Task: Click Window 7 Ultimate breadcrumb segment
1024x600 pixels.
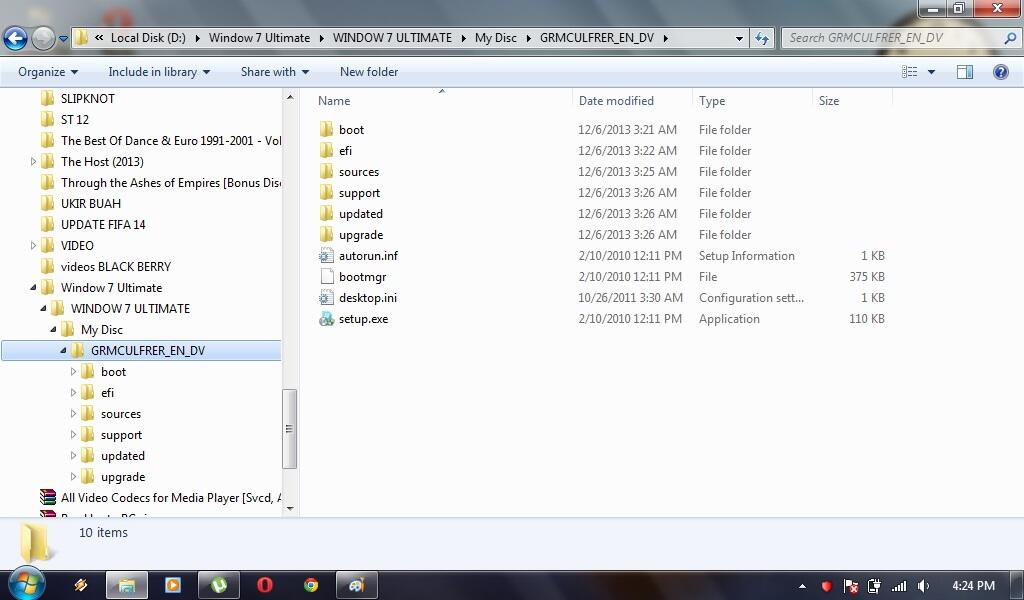Action: coord(259,38)
